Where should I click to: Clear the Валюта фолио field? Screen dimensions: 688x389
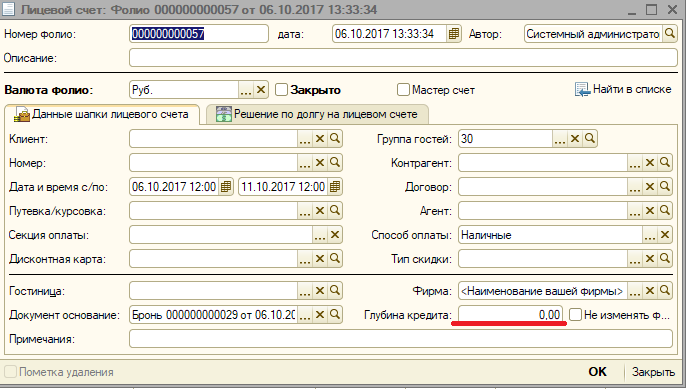click(x=261, y=90)
